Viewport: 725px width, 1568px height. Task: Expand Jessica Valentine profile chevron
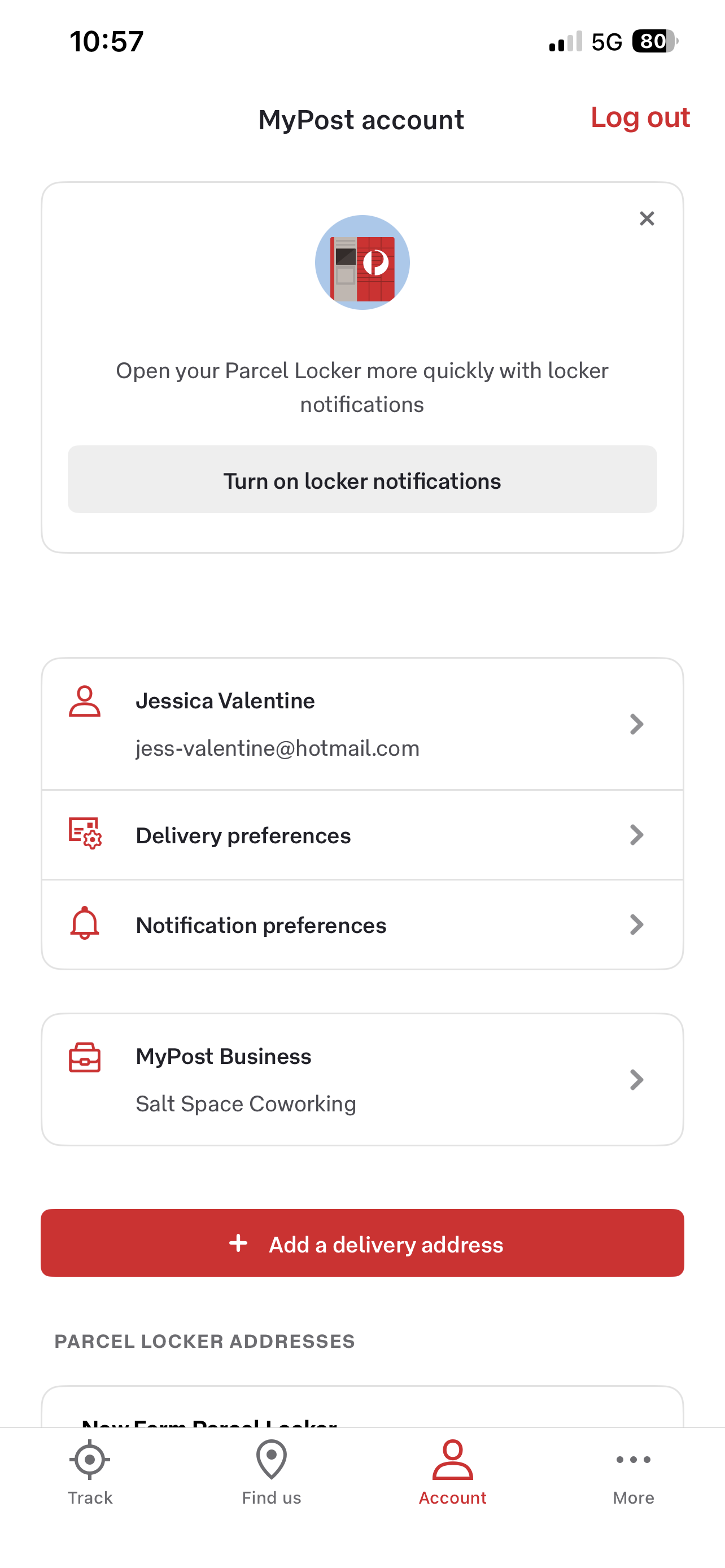636,724
